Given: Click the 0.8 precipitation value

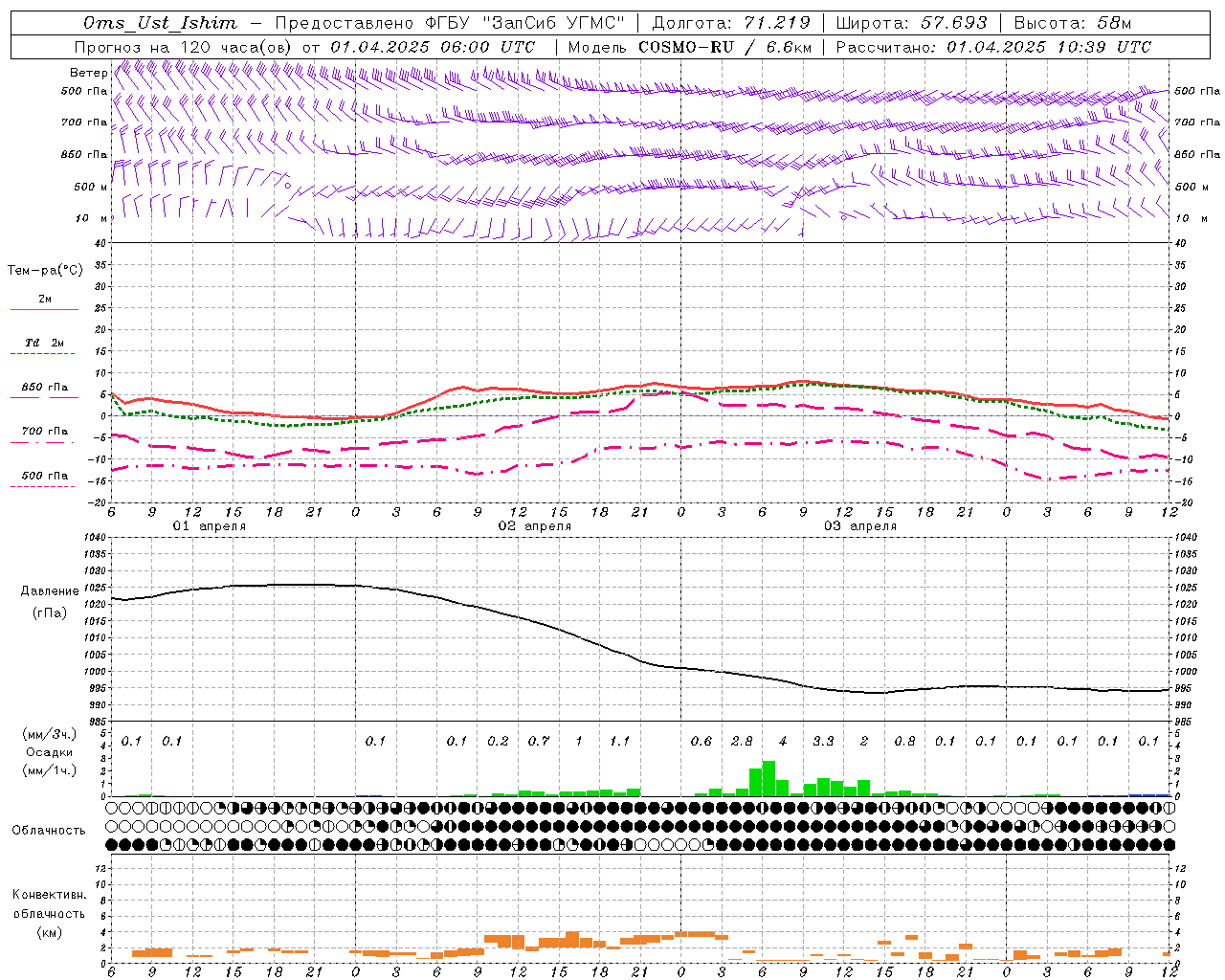Looking at the screenshot, I should point(904,741).
